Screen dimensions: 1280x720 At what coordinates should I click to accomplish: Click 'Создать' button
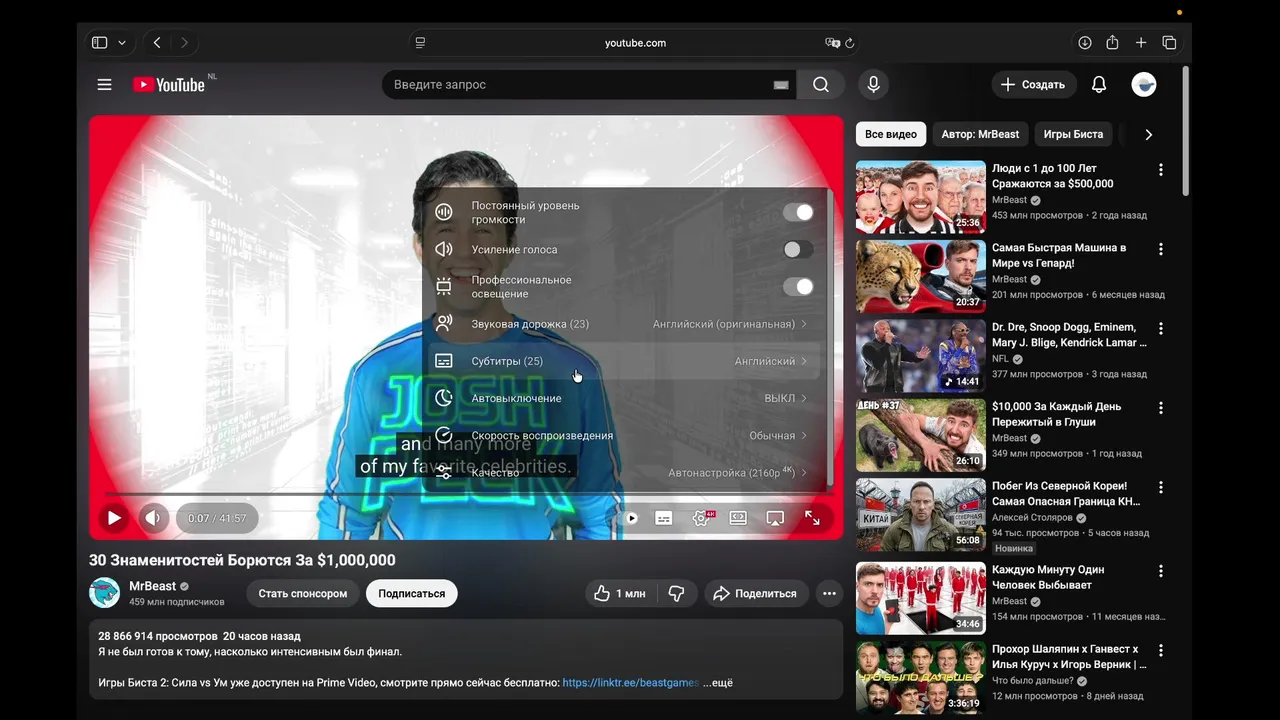tap(1034, 85)
